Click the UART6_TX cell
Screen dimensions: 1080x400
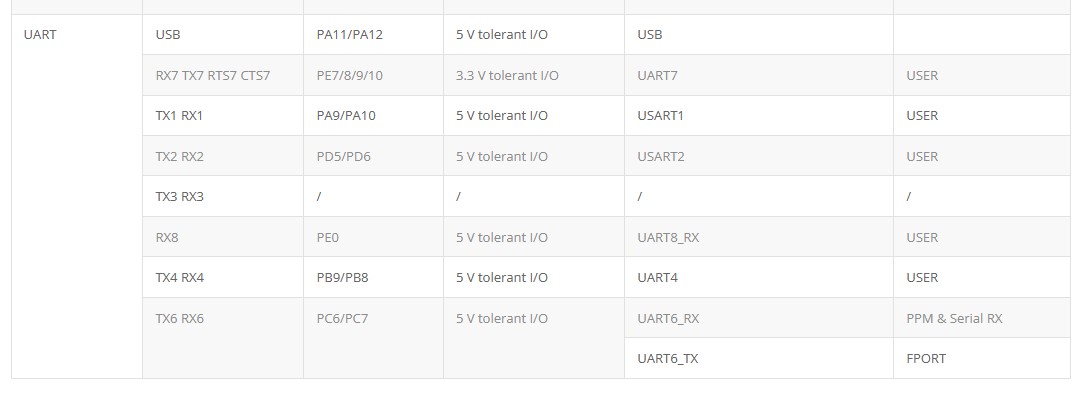click(759, 358)
